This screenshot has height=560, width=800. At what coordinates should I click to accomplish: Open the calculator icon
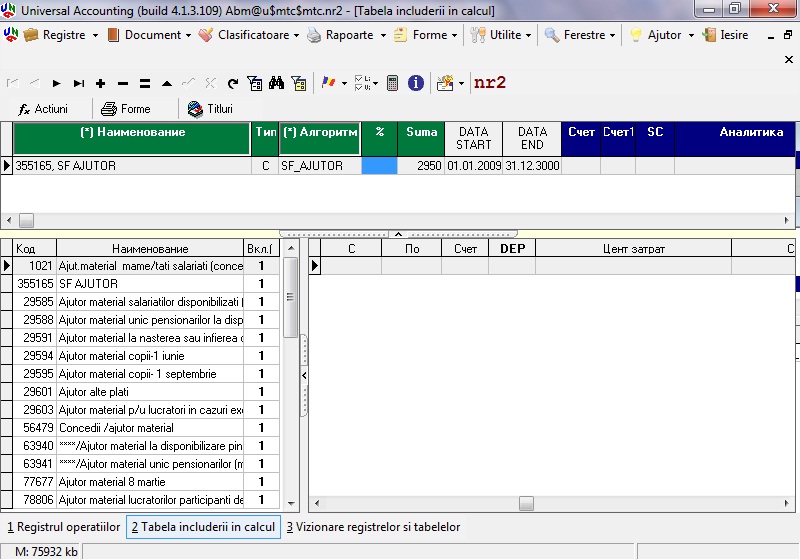click(x=392, y=83)
